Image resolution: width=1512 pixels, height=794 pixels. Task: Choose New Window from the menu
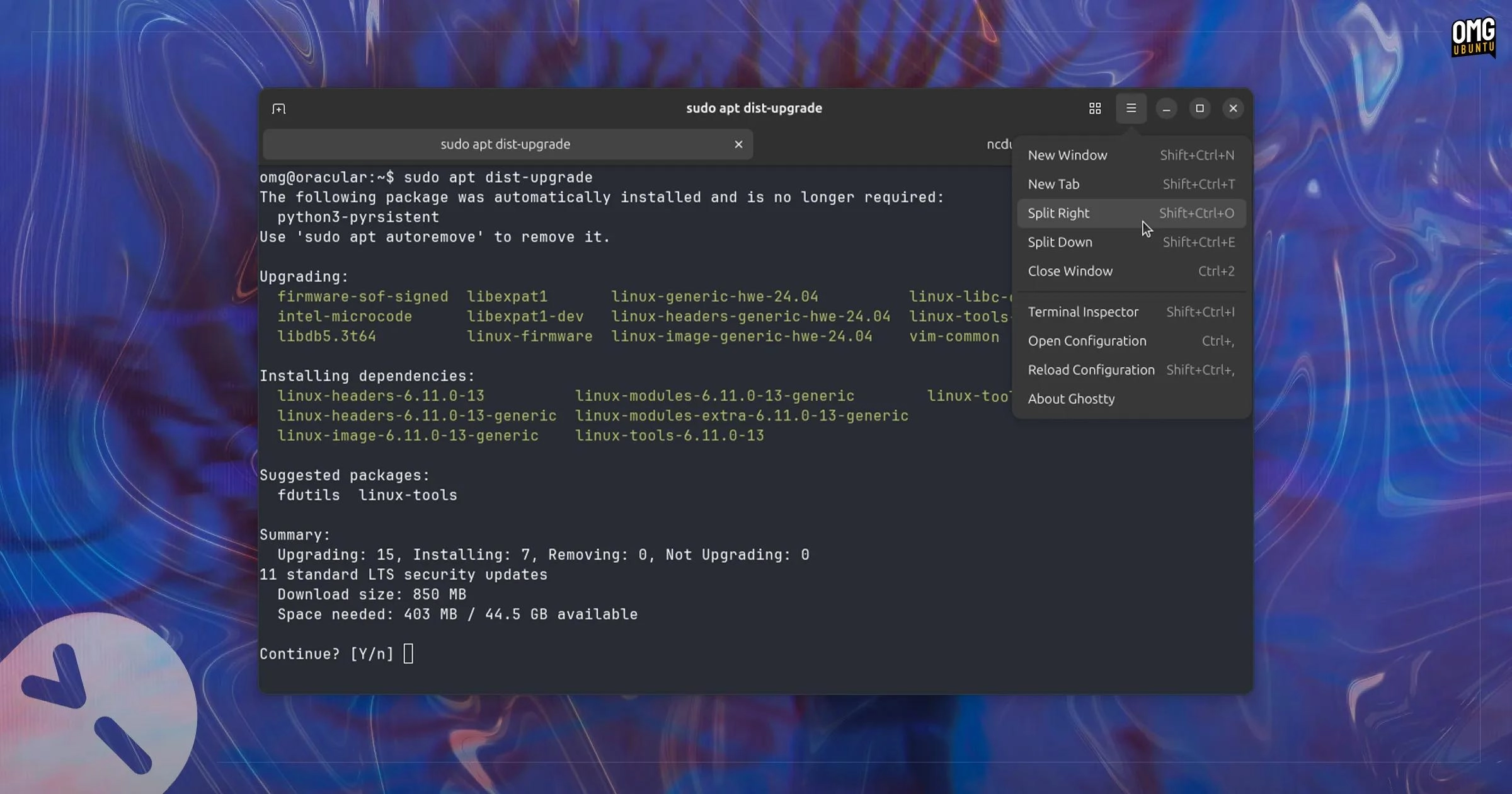tap(1131, 155)
